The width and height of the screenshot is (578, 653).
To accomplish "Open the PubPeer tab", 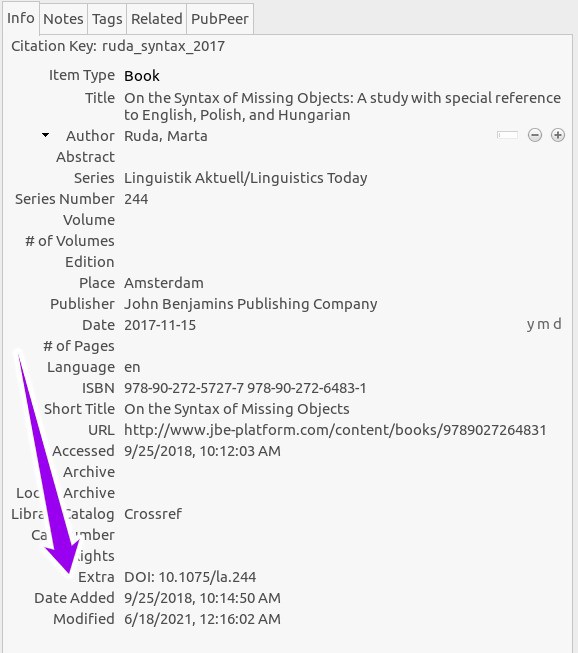I will (x=219, y=19).
